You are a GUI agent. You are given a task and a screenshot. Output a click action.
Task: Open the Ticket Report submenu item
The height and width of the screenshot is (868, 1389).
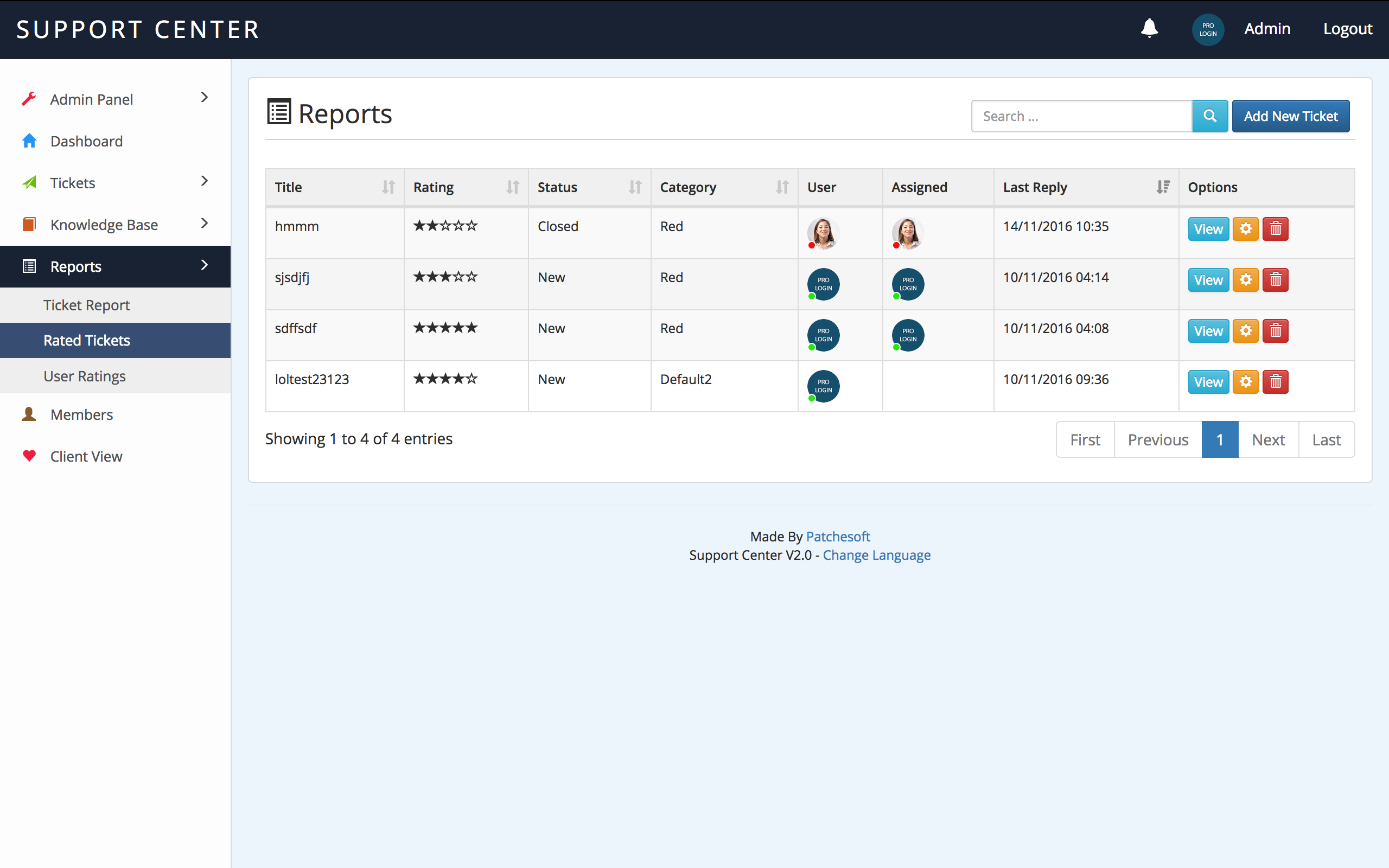87,305
